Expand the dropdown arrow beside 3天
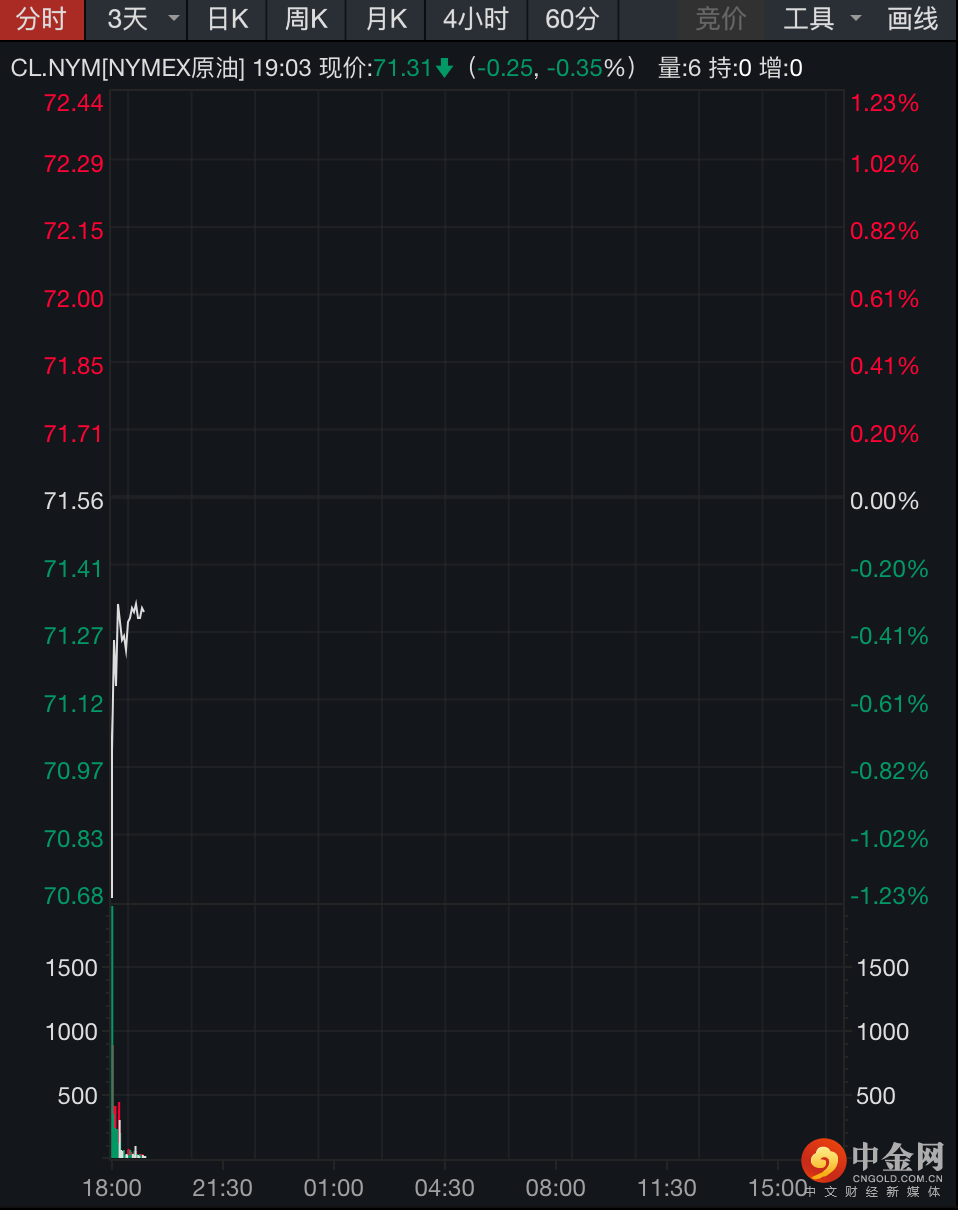The height and width of the screenshot is (1210, 958). [174, 19]
